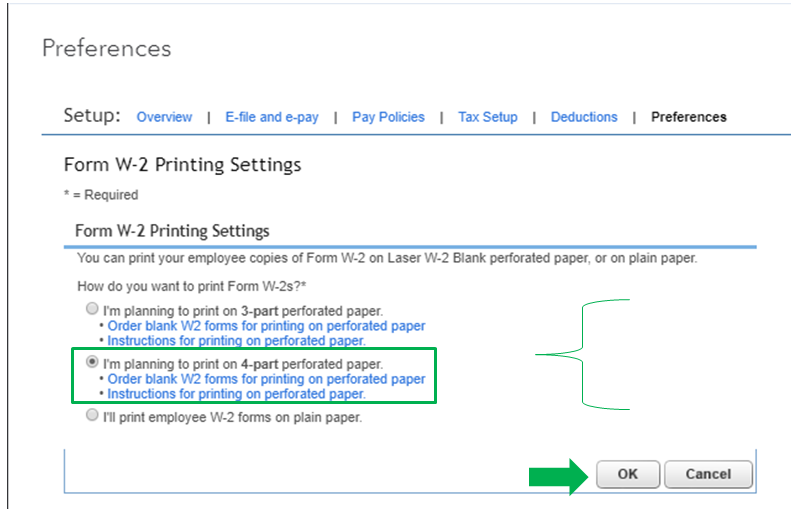The height and width of the screenshot is (509, 791).
Task: Click Order blank W2 forms link under 4-part
Action: click(266, 379)
